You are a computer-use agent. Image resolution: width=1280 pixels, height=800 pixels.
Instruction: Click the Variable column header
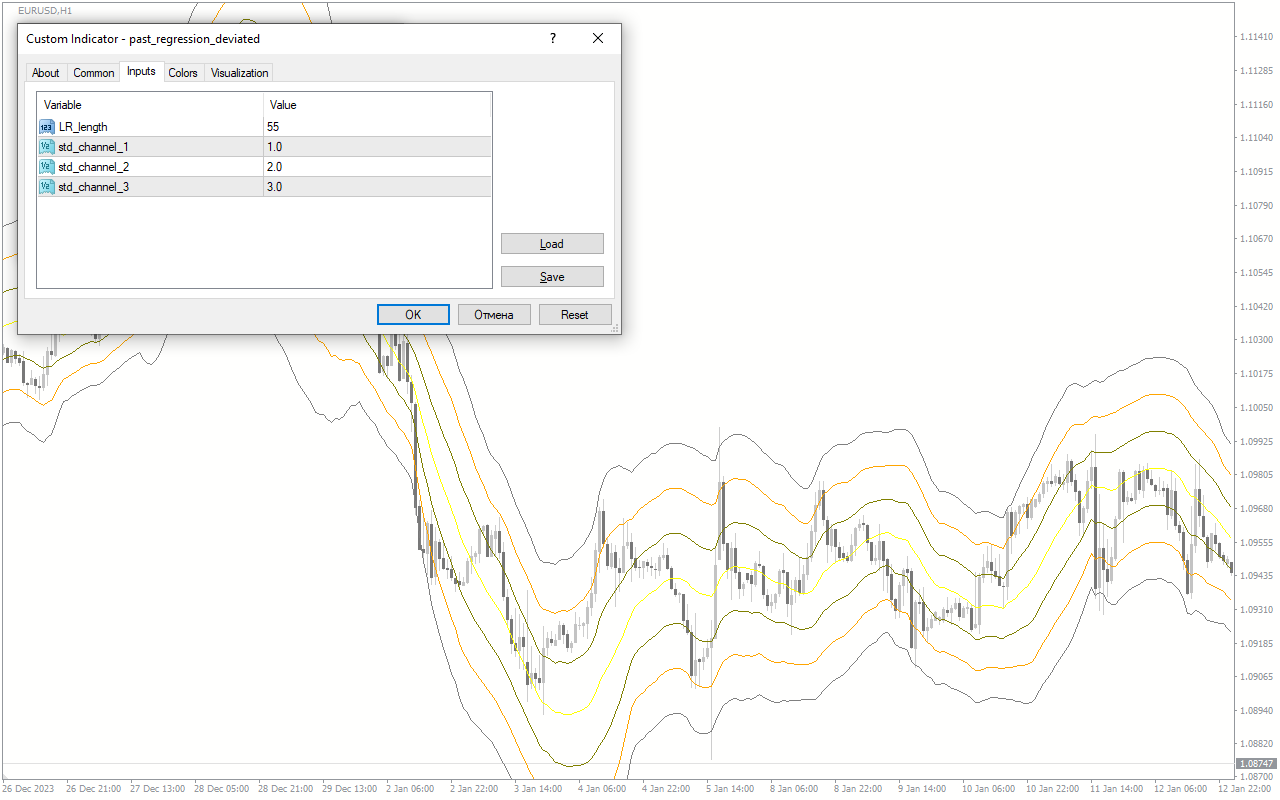point(150,105)
